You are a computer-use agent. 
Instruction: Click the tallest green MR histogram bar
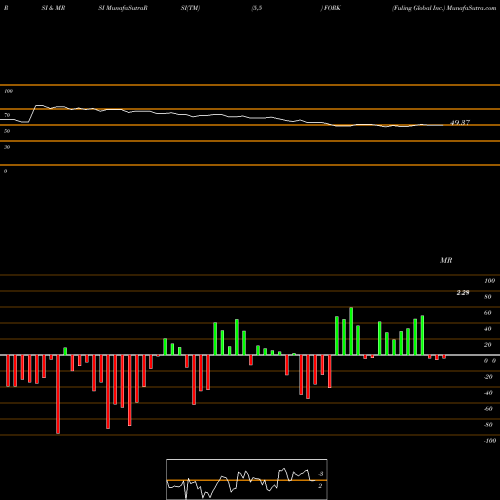(351, 331)
